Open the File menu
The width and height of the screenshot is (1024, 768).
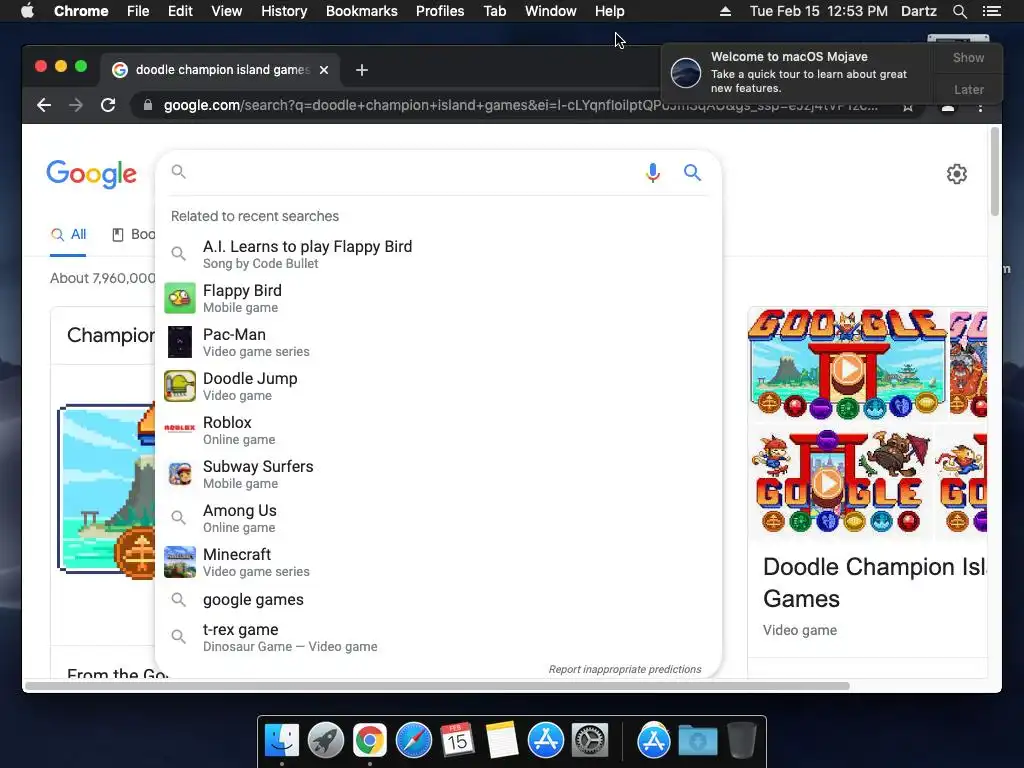(x=138, y=11)
